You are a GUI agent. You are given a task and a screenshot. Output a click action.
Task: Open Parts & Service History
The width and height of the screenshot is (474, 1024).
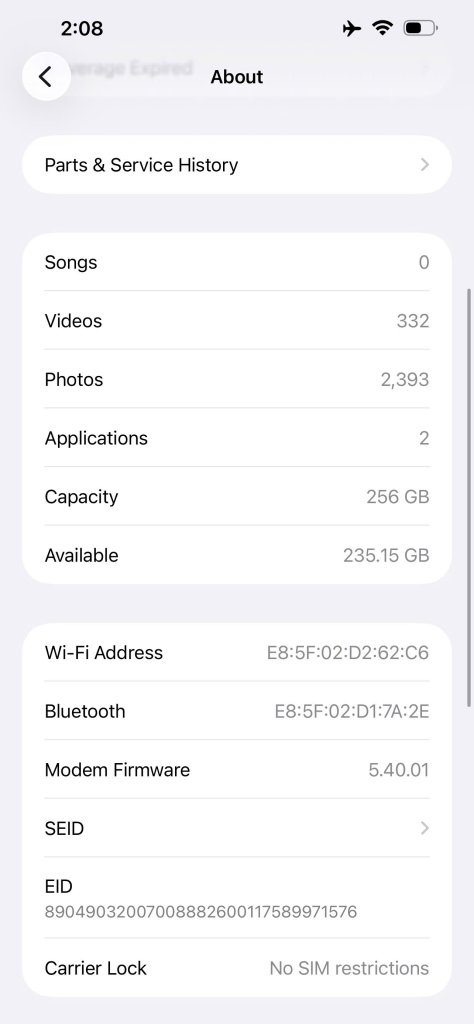237,165
